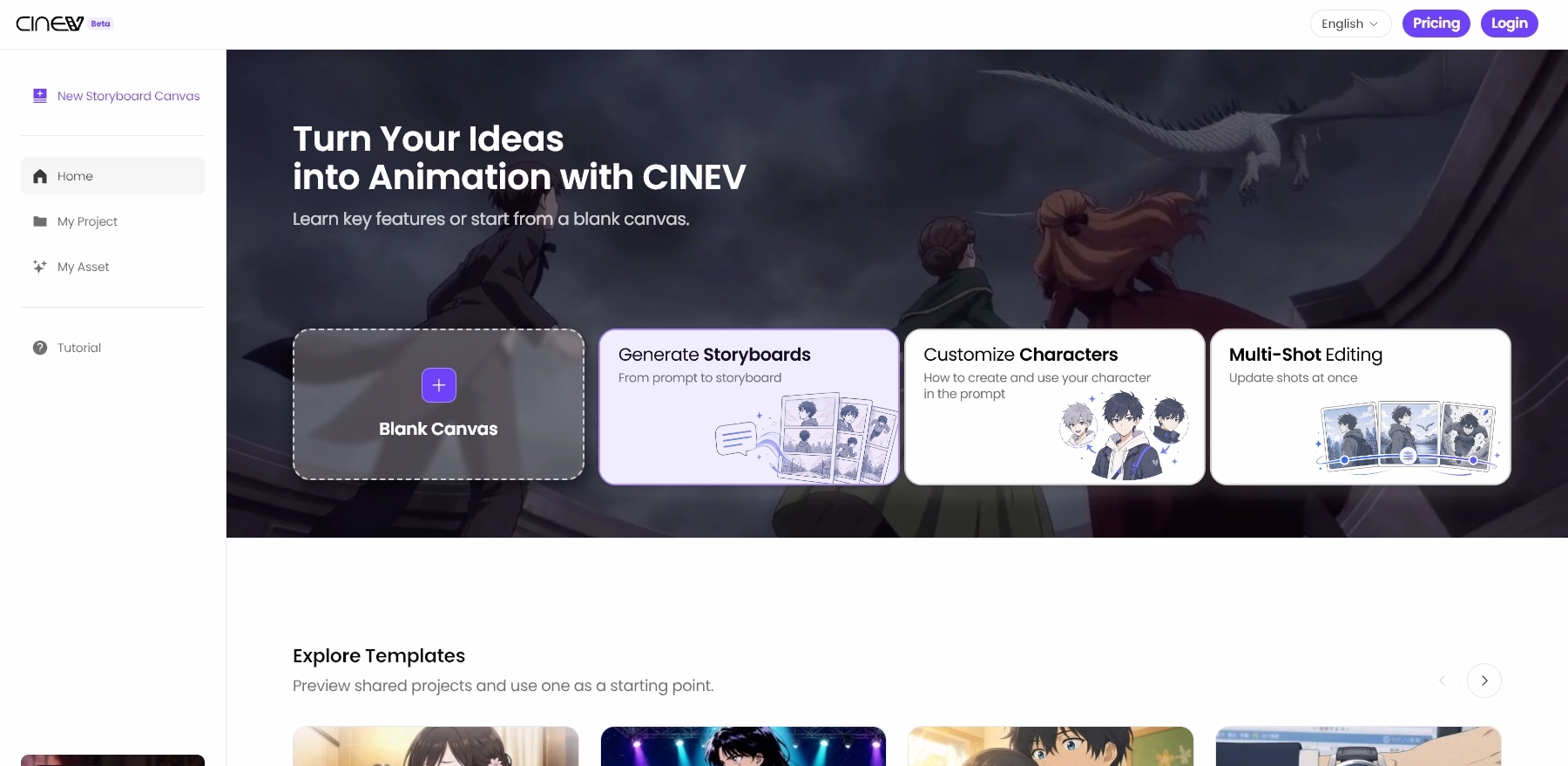Open the English language dropdown
The height and width of the screenshot is (766, 1568).
point(1350,24)
